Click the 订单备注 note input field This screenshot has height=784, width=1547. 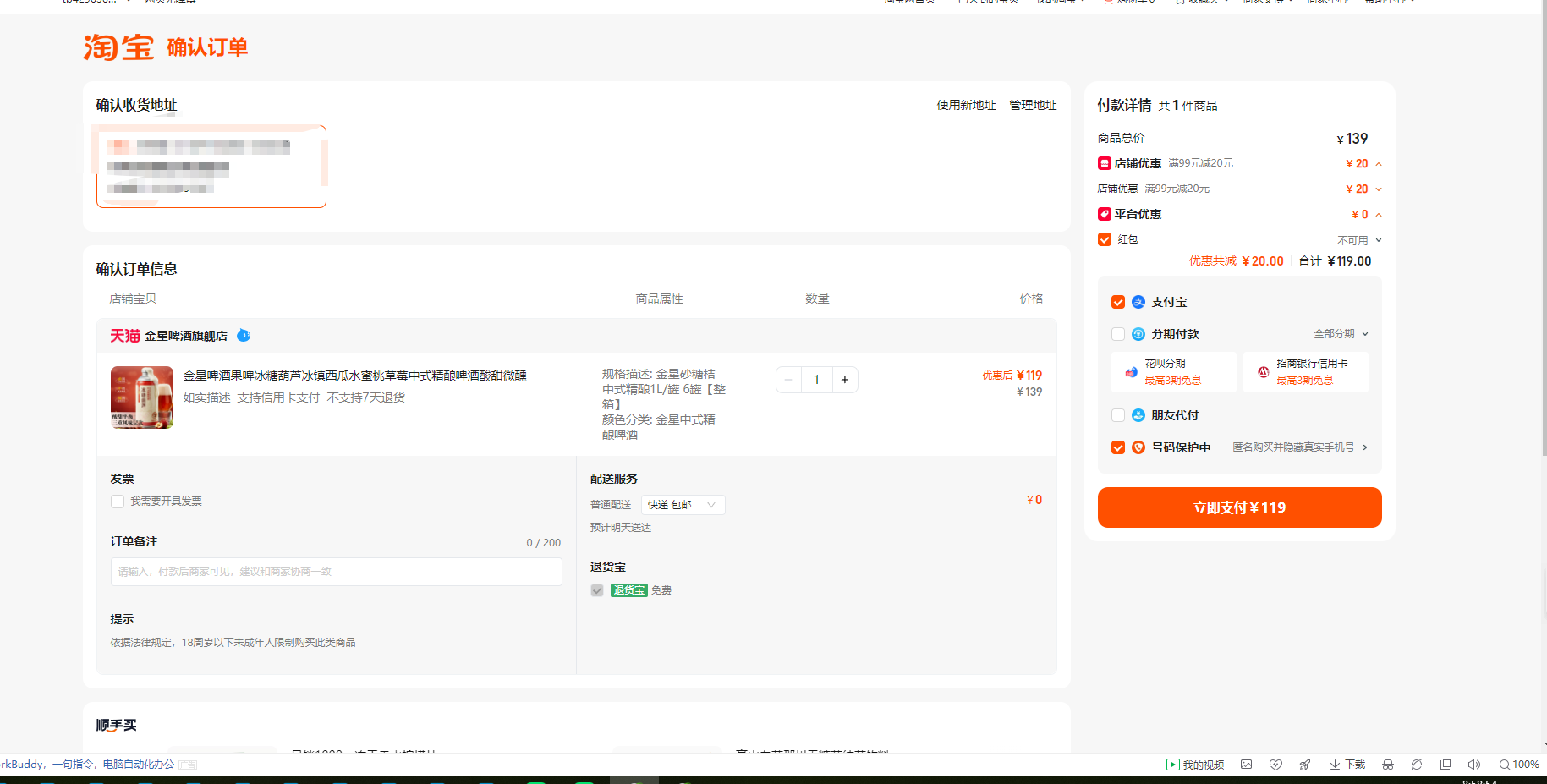337,572
